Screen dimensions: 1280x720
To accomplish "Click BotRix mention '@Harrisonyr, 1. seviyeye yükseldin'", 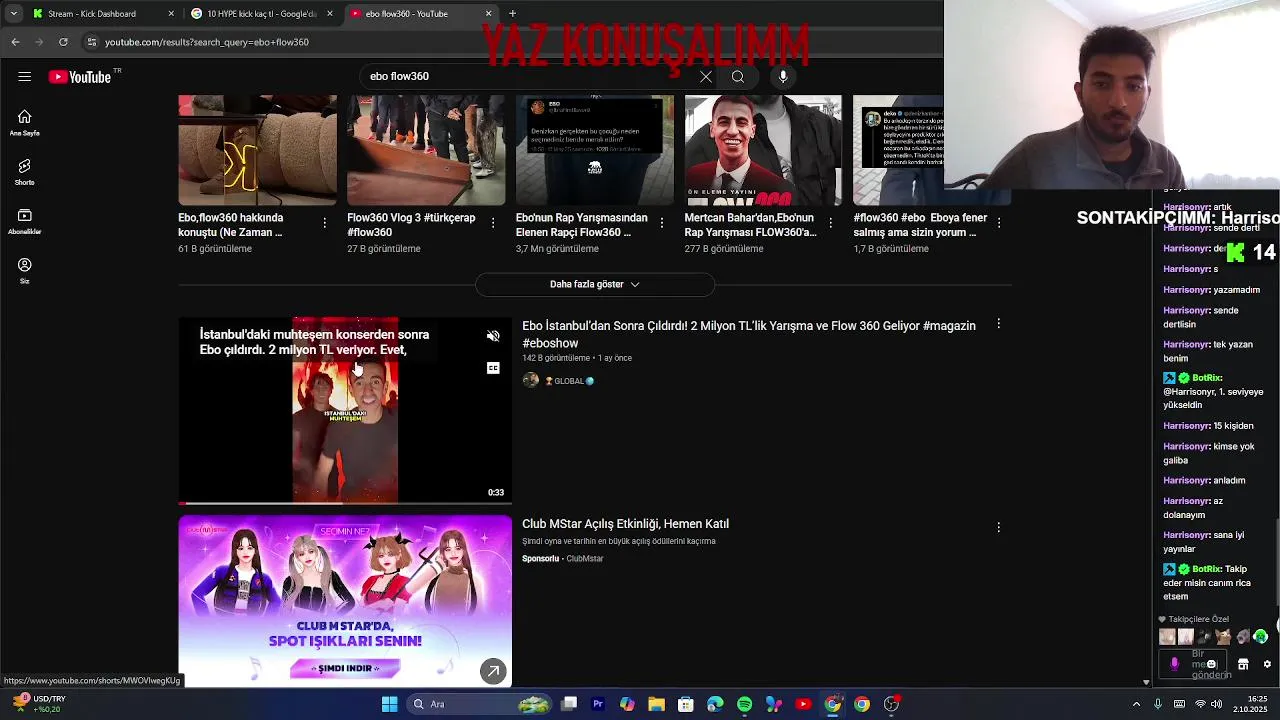I will [1213, 398].
